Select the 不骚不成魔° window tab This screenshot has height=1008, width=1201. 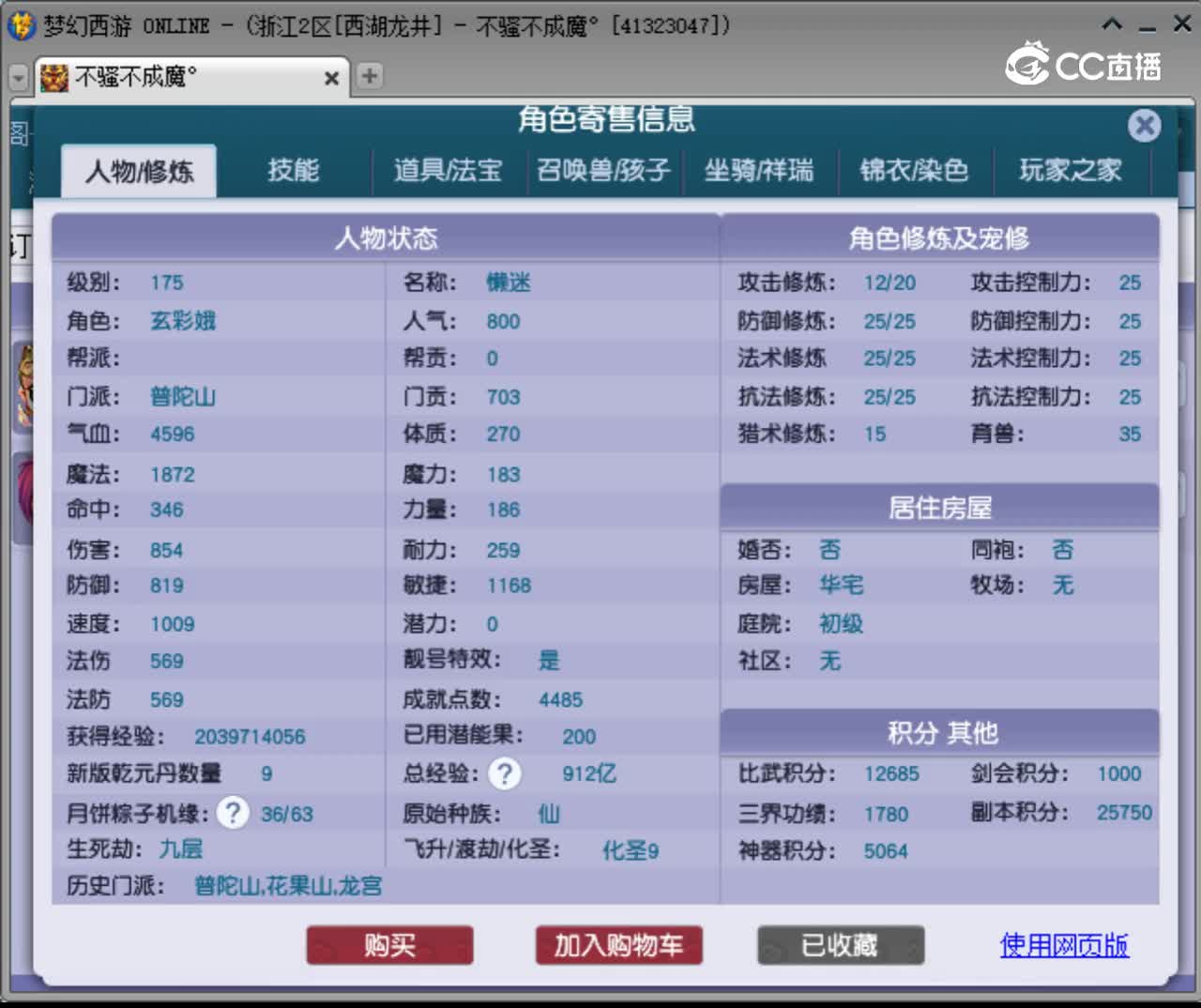click(192, 77)
